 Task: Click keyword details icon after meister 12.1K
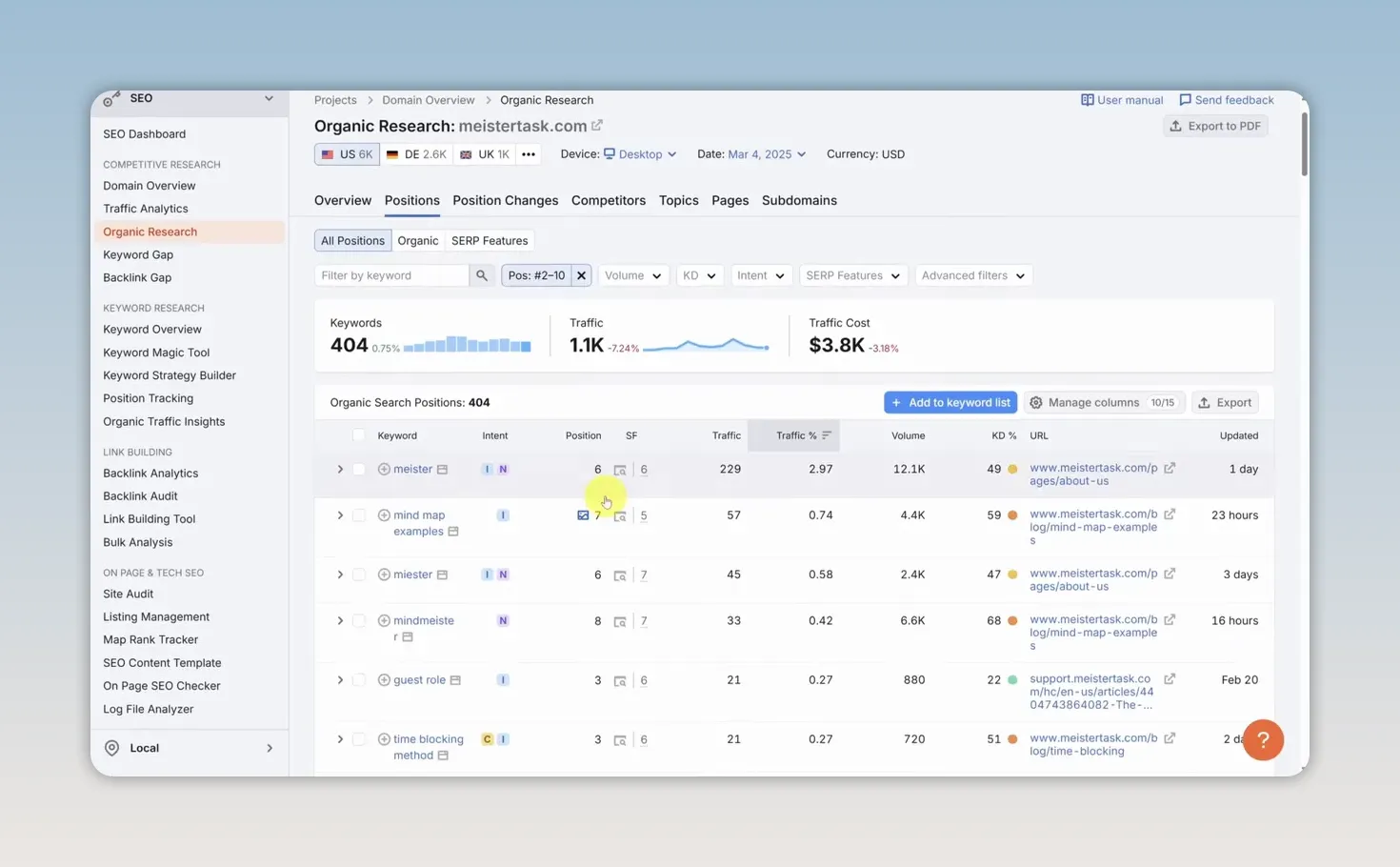pos(442,470)
